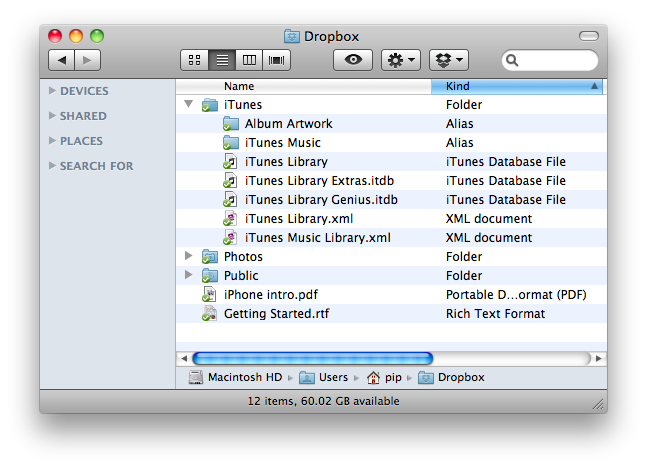This screenshot has height=468, width=647.
Task: Expand the Photos folder disclosure triangle
Action: click(x=189, y=256)
